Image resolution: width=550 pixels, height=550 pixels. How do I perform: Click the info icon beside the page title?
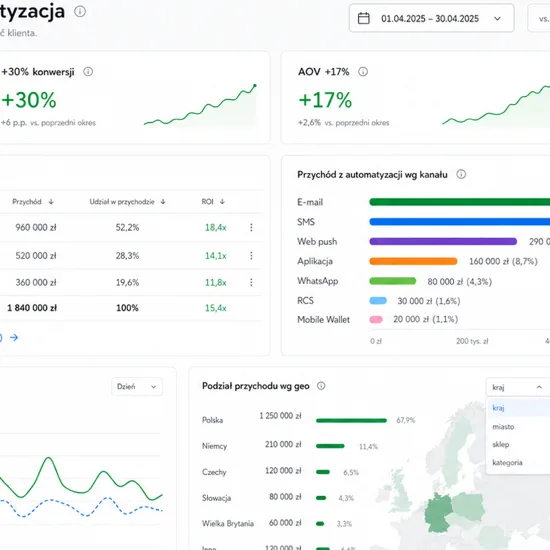[80, 12]
